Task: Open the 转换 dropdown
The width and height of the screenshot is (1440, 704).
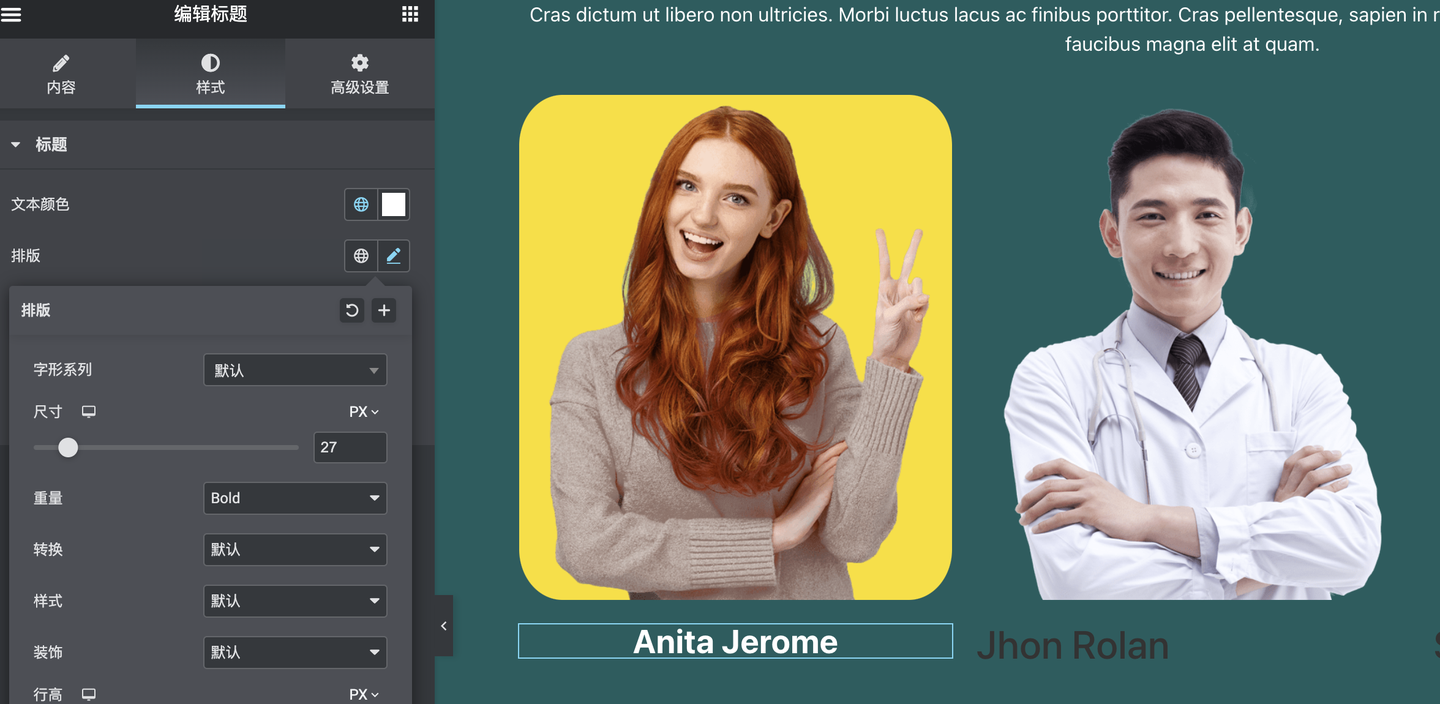Action: (x=295, y=549)
